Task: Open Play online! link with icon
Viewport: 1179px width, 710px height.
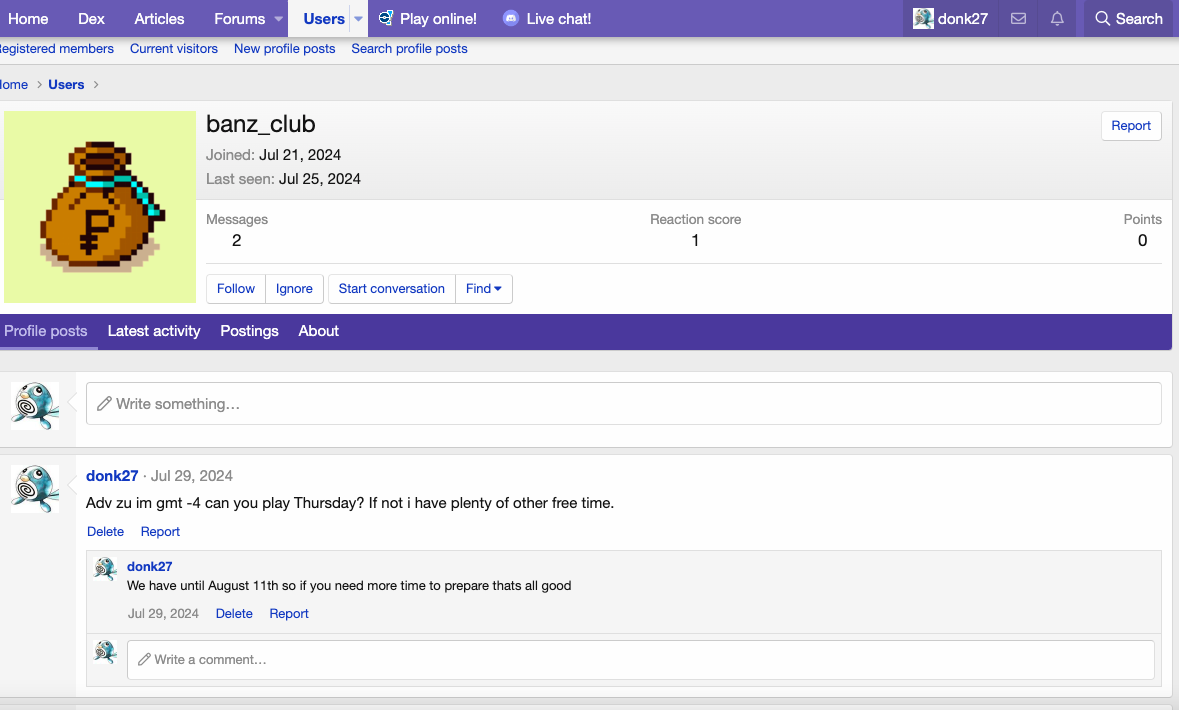Action: 427,19
